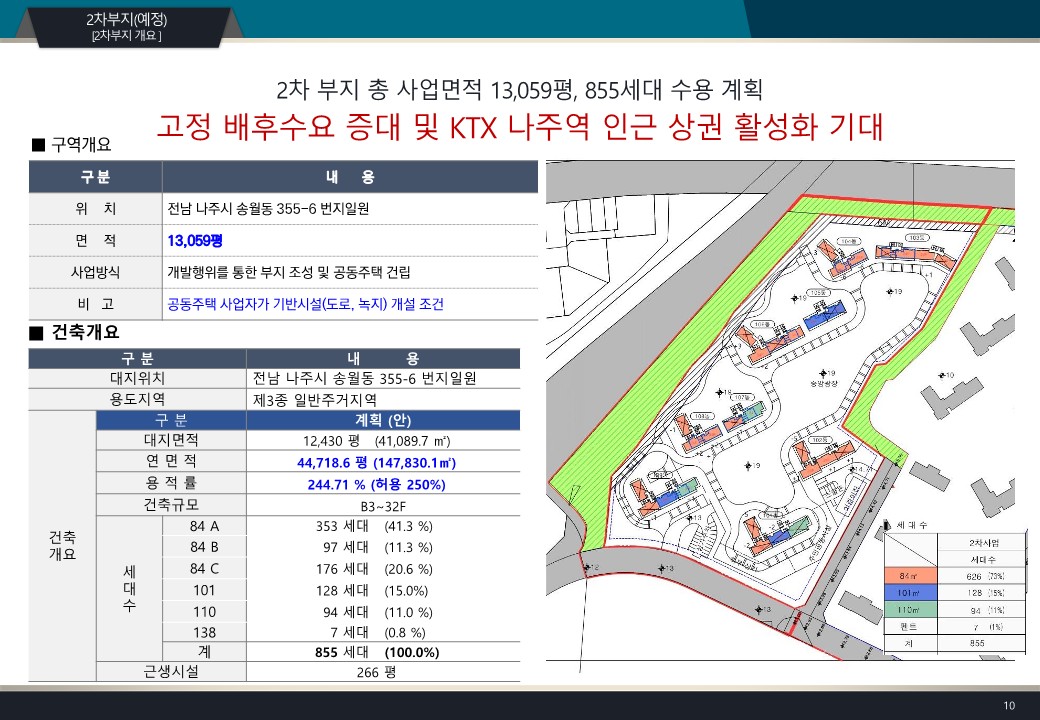Select the 'B3~32F' building scale value

[x=383, y=507]
